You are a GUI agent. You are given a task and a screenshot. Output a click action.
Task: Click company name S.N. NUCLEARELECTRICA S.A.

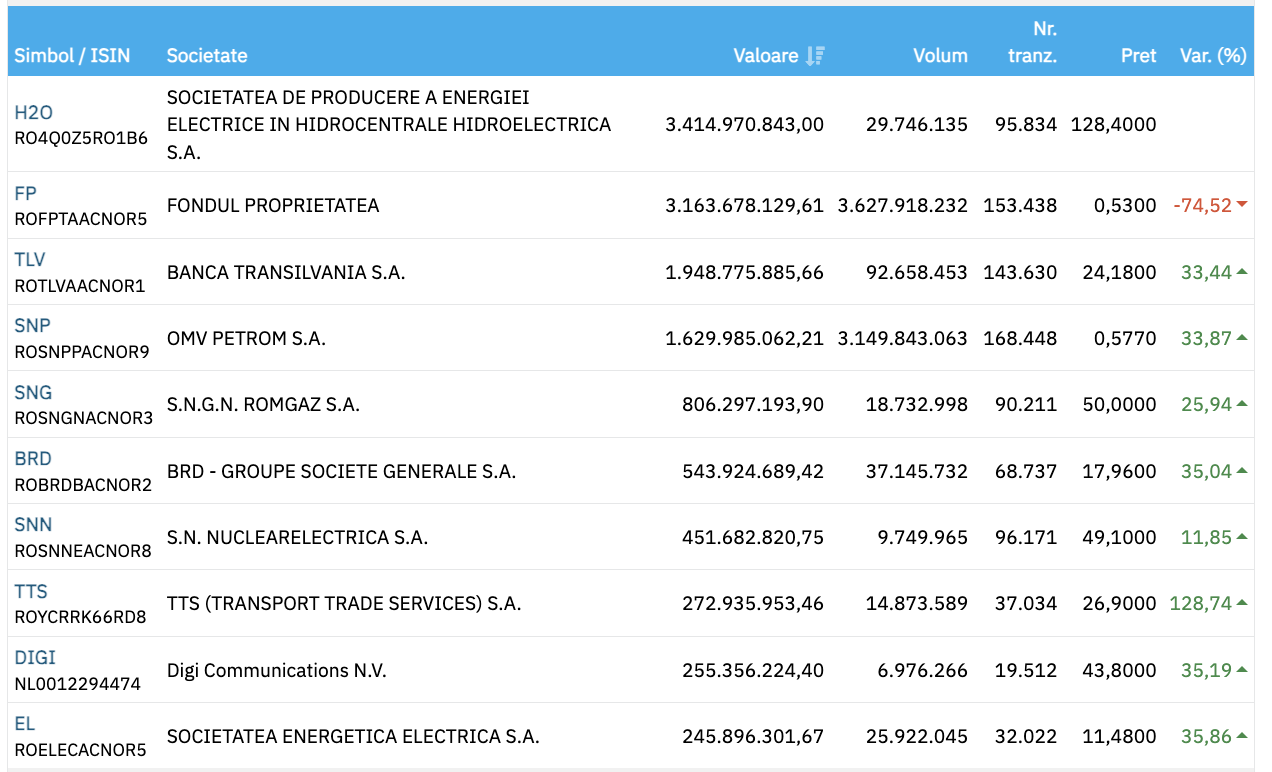pyautogui.click(x=297, y=537)
